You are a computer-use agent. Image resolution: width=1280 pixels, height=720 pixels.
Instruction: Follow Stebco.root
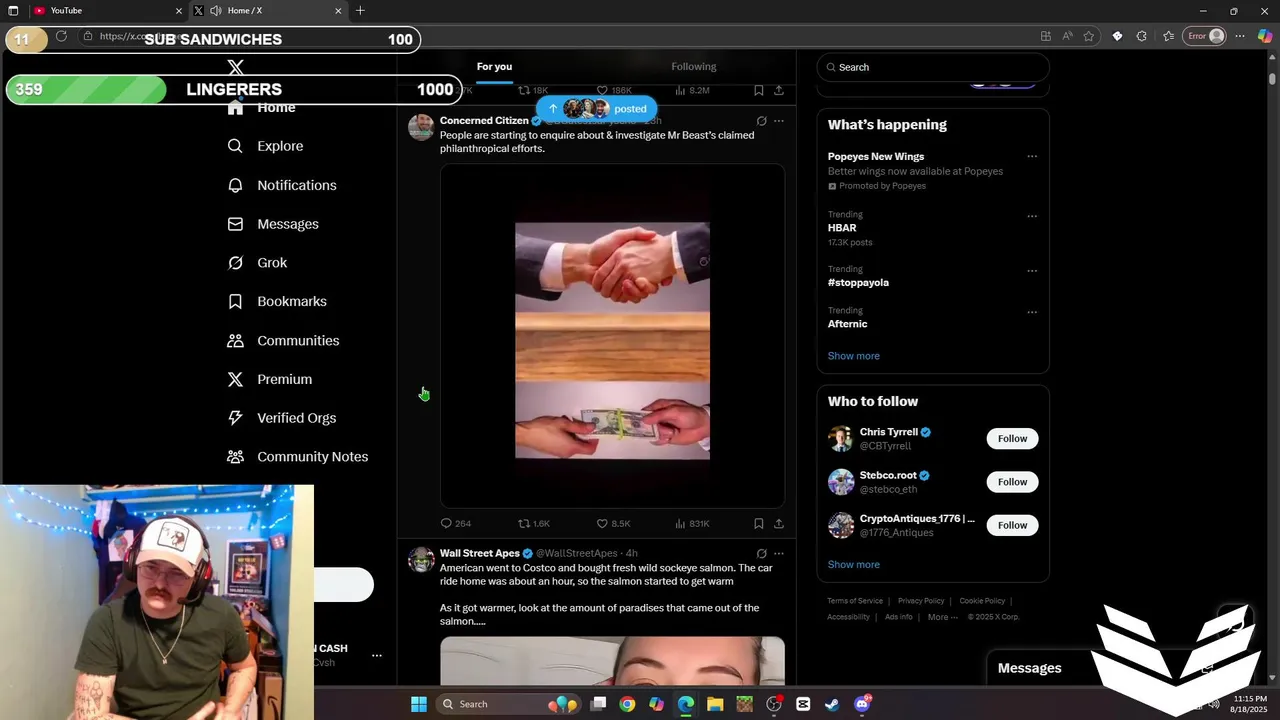tap(1012, 482)
